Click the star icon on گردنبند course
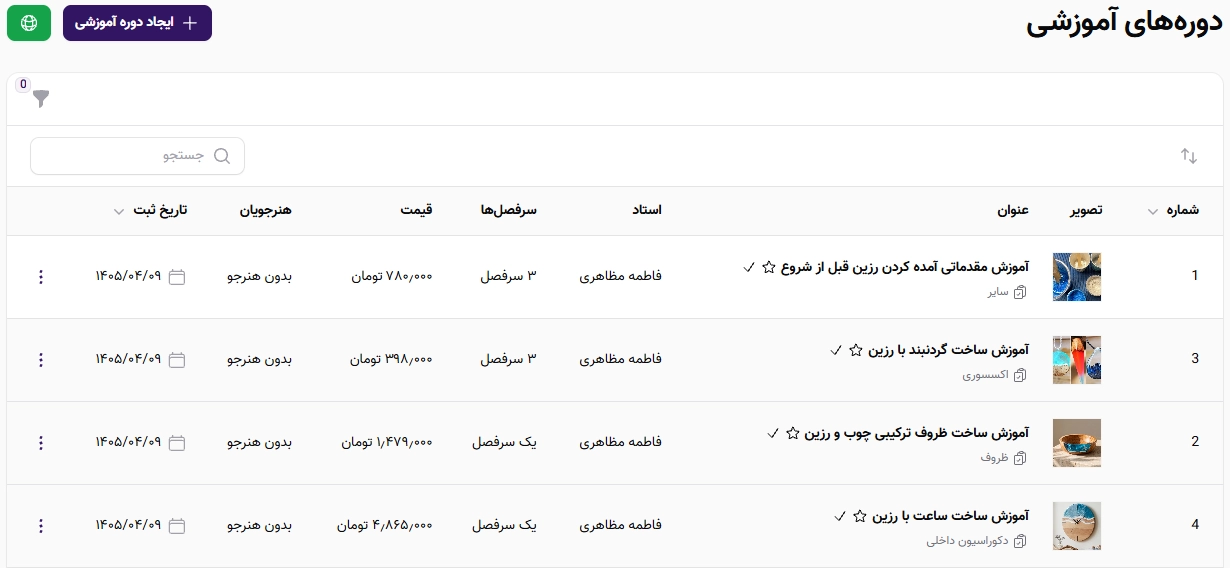 click(x=856, y=350)
